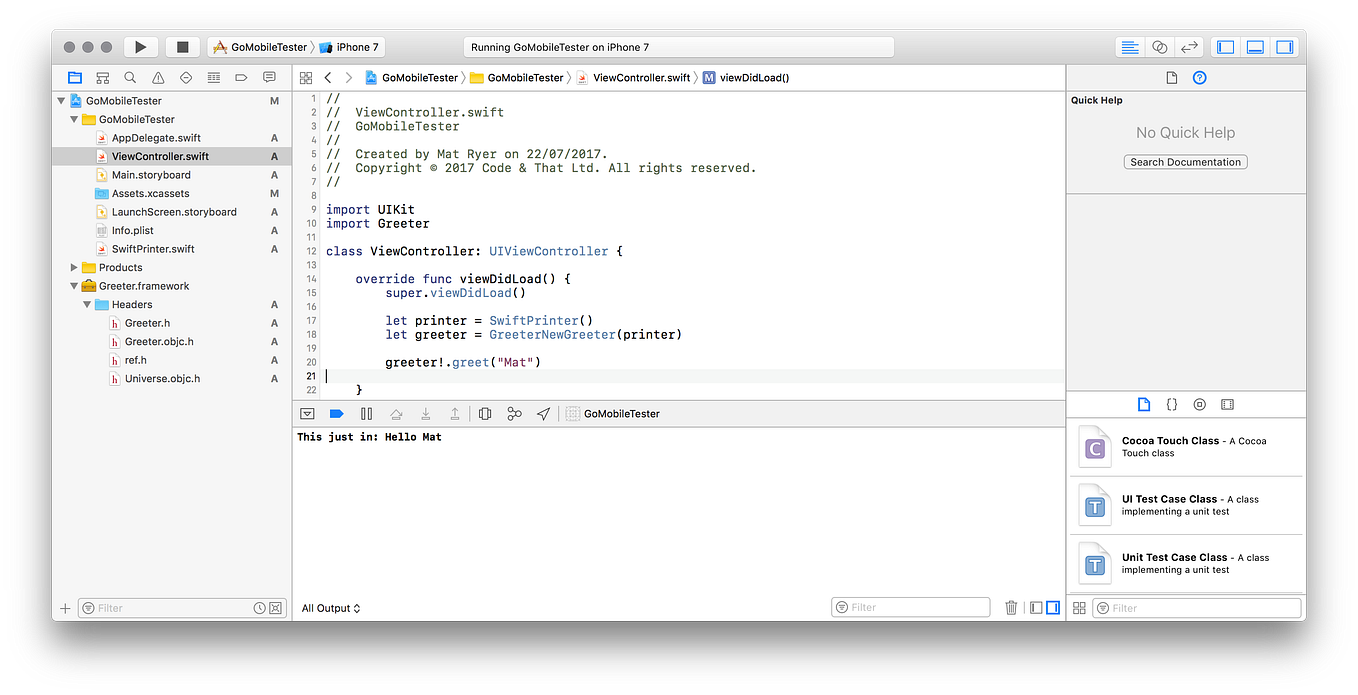Click the plus button to add a file
1358x695 pixels.
pyautogui.click(x=65, y=607)
